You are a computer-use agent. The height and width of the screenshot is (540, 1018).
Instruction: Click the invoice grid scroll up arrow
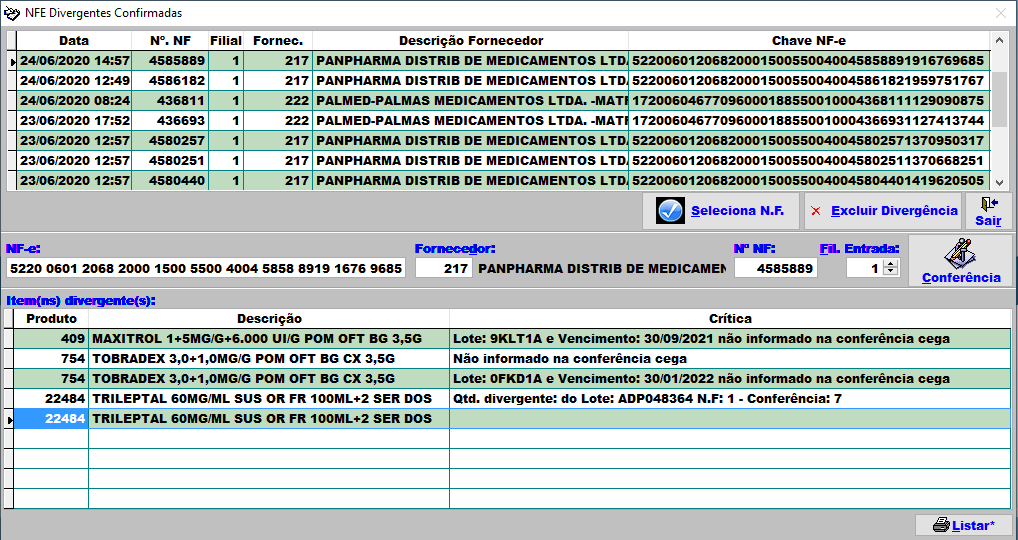(998, 40)
